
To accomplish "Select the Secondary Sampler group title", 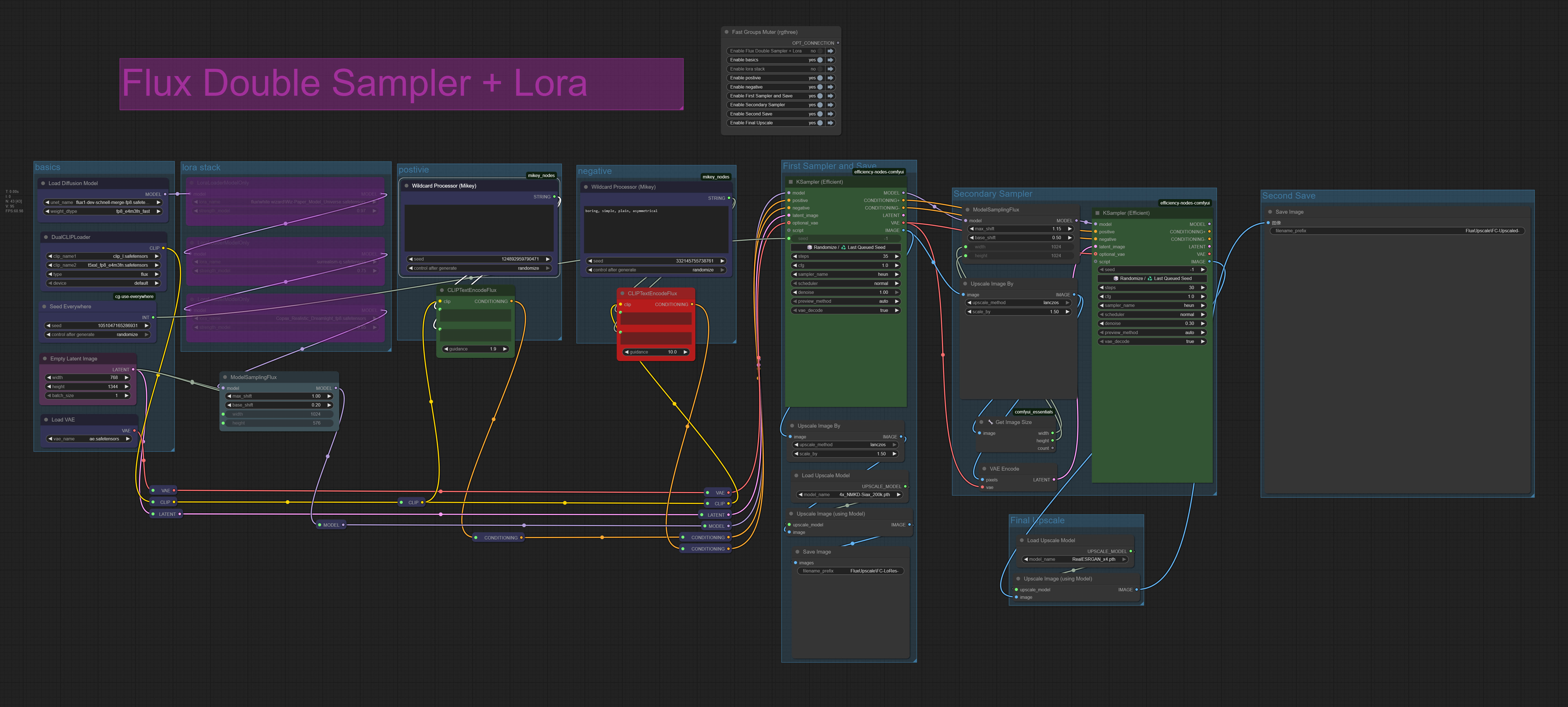I will click(992, 194).
